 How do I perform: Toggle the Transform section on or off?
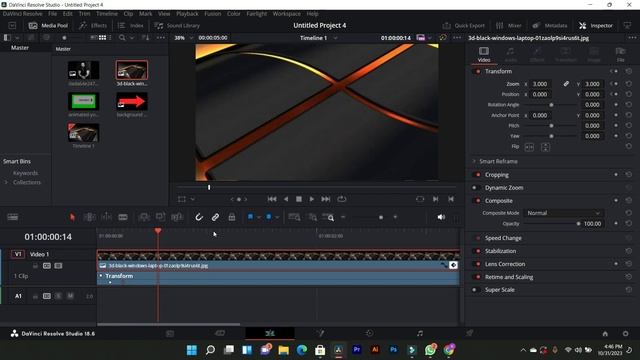(478, 71)
